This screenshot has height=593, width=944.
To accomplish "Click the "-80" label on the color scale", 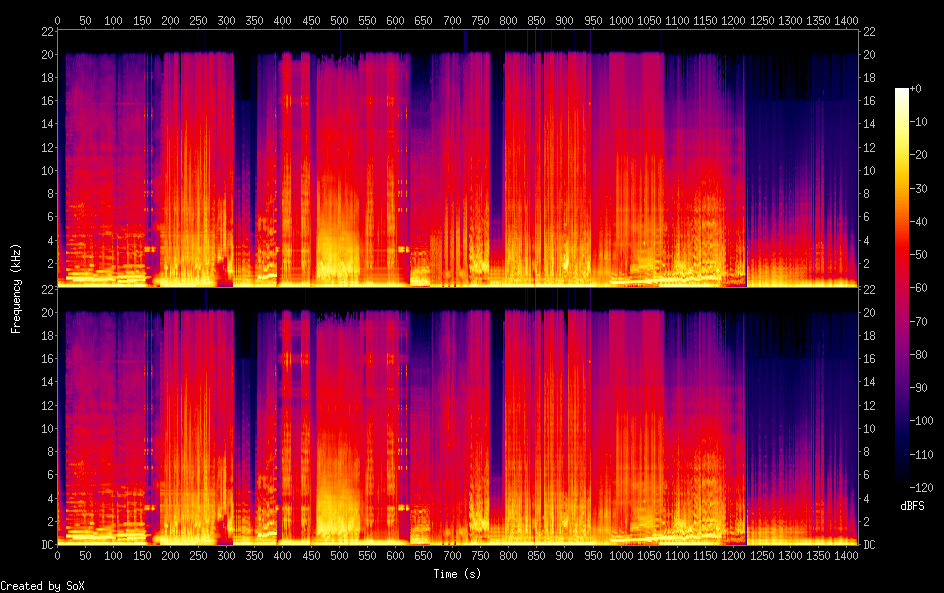I will coord(918,355).
